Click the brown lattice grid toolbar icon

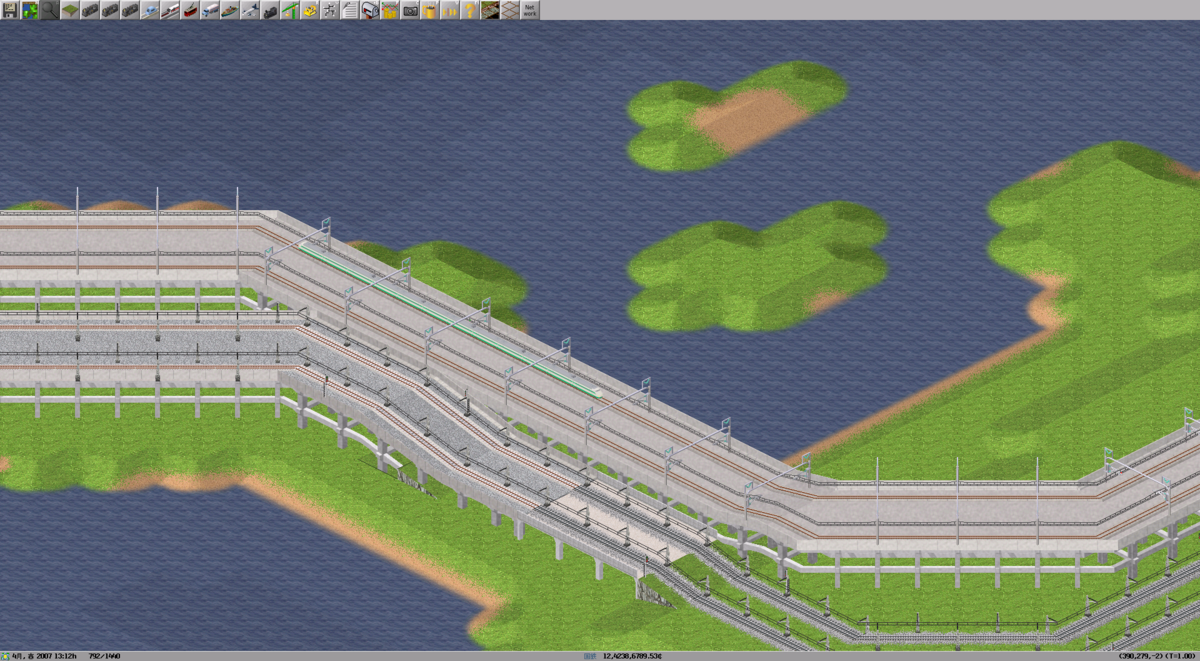[510, 10]
